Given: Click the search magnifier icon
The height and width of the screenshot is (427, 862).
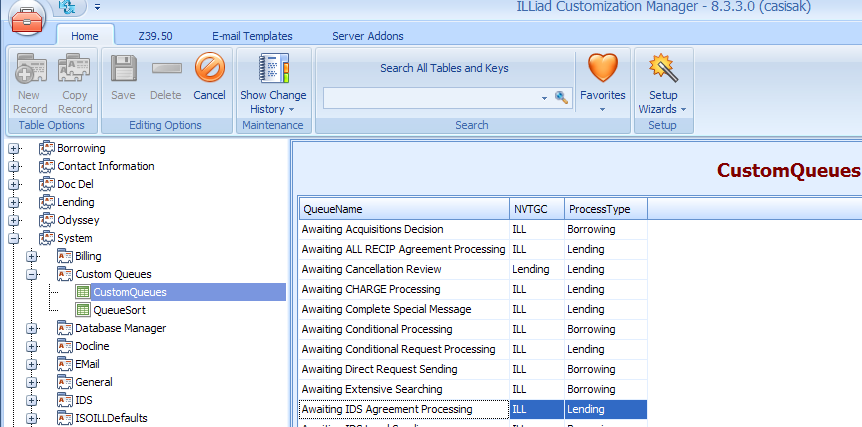Looking at the screenshot, I should [x=561, y=98].
